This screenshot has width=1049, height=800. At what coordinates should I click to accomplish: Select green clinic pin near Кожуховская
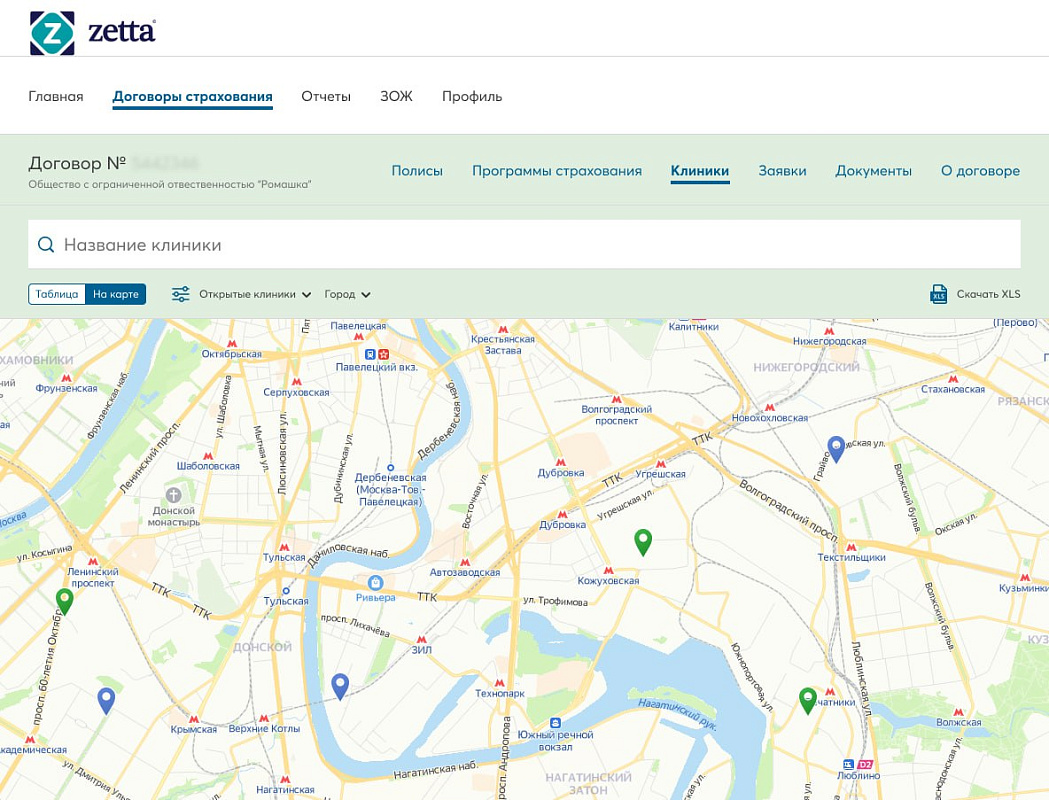(x=644, y=541)
